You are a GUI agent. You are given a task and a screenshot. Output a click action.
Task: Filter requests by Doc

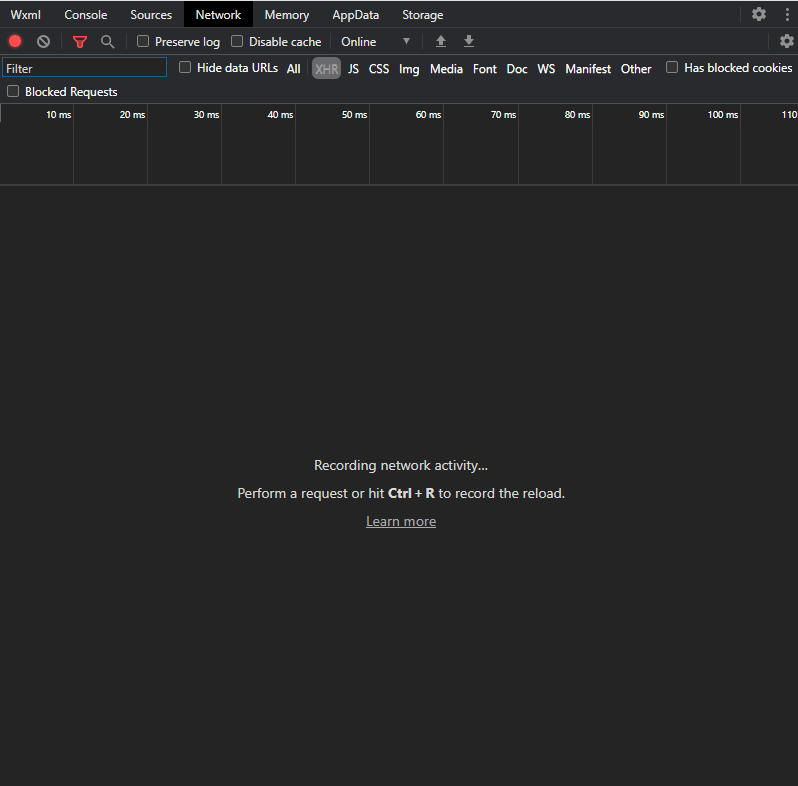pyautogui.click(x=517, y=69)
